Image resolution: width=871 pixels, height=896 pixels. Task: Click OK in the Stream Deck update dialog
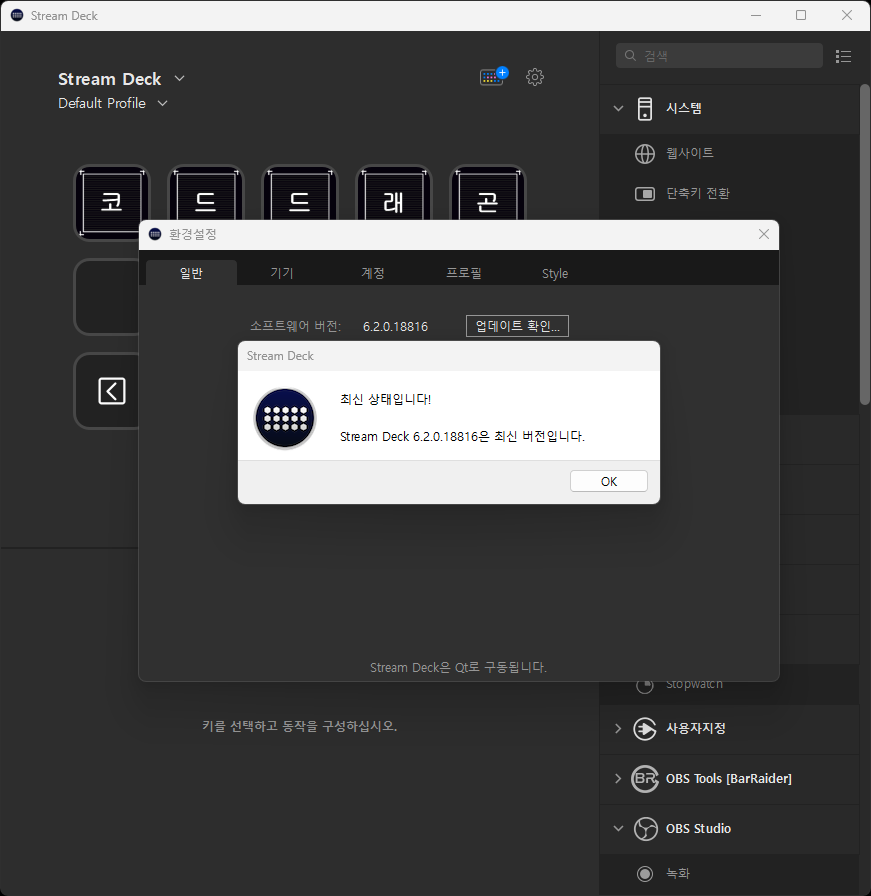[609, 481]
